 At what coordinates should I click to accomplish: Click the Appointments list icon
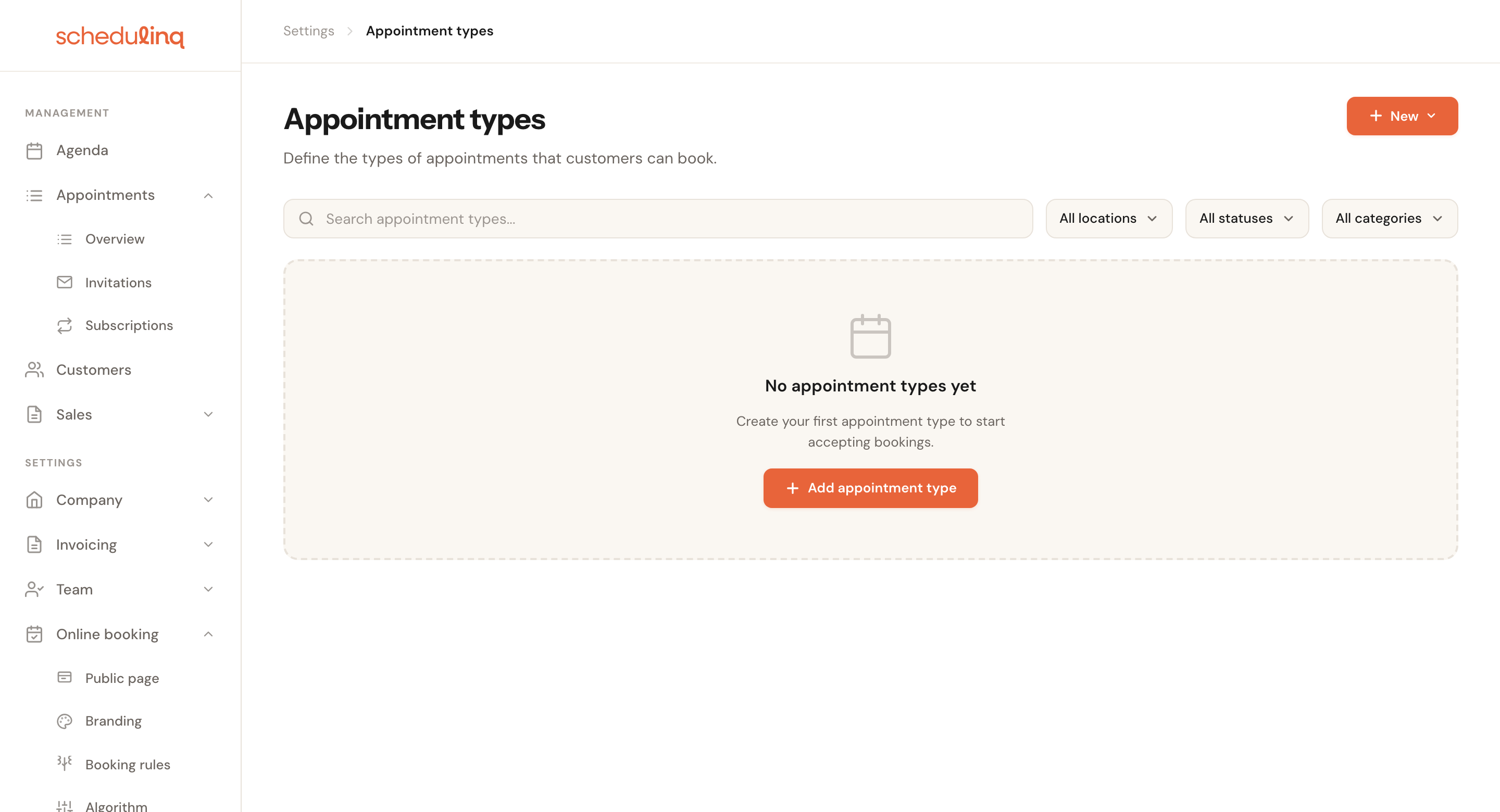(x=34, y=196)
